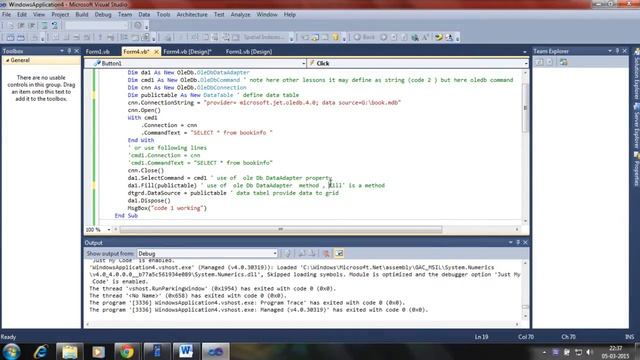The width and height of the screenshot is (640, 360).
Task: Open the Analyze menu
Action: point(240,15)
